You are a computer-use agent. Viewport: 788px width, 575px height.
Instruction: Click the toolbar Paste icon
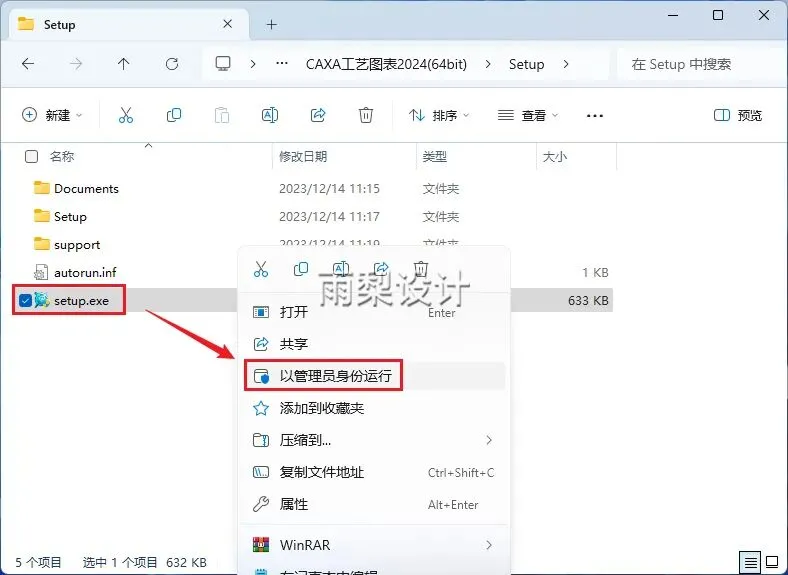point(222,115)
